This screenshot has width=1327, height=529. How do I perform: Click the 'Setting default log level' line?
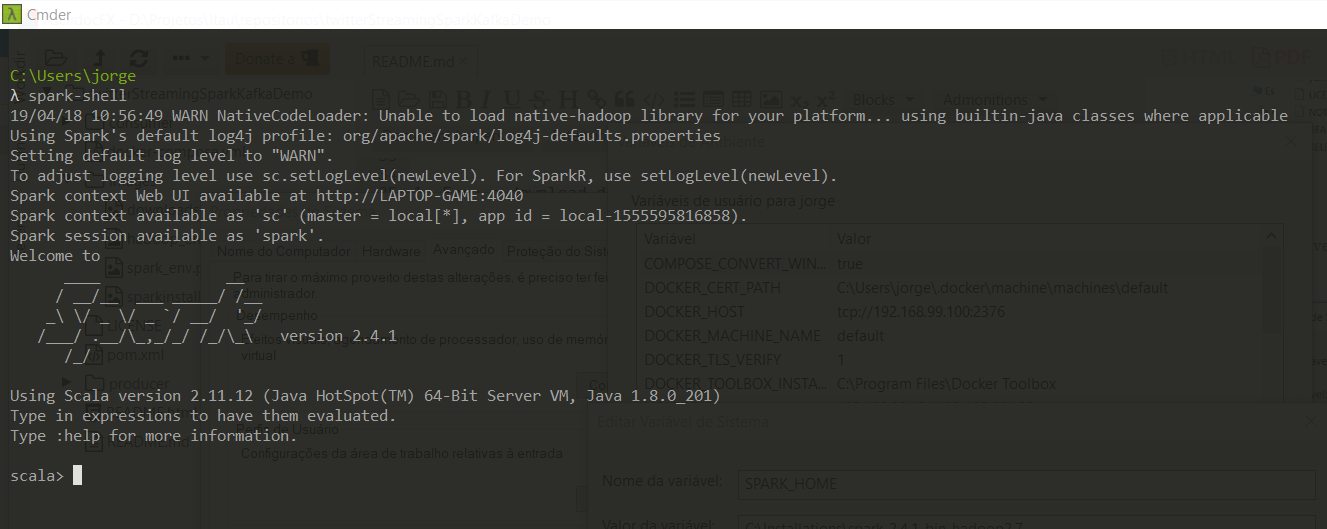click(x=173, y=156)
